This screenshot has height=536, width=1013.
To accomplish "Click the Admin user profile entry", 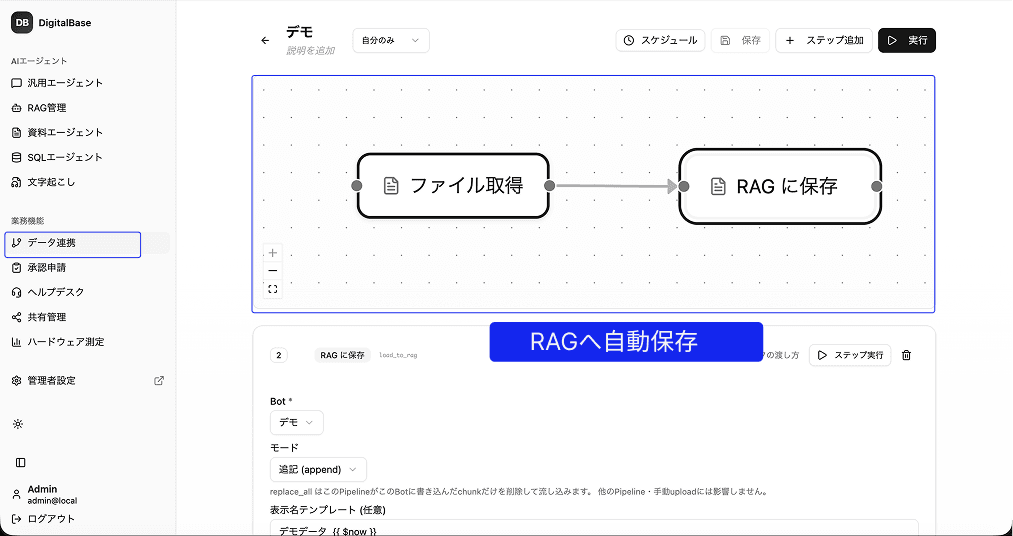I will tap(45, 494).
